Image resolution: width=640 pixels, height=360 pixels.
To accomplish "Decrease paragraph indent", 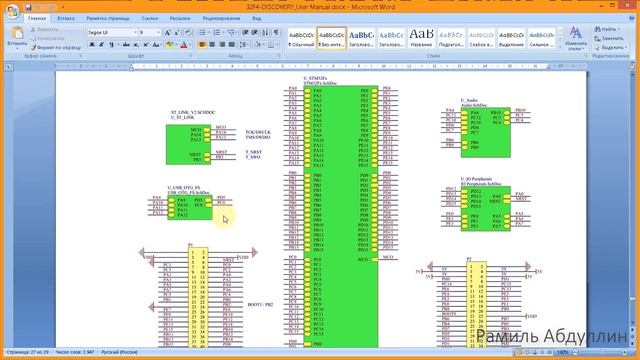I will click(x=245, y=33).
